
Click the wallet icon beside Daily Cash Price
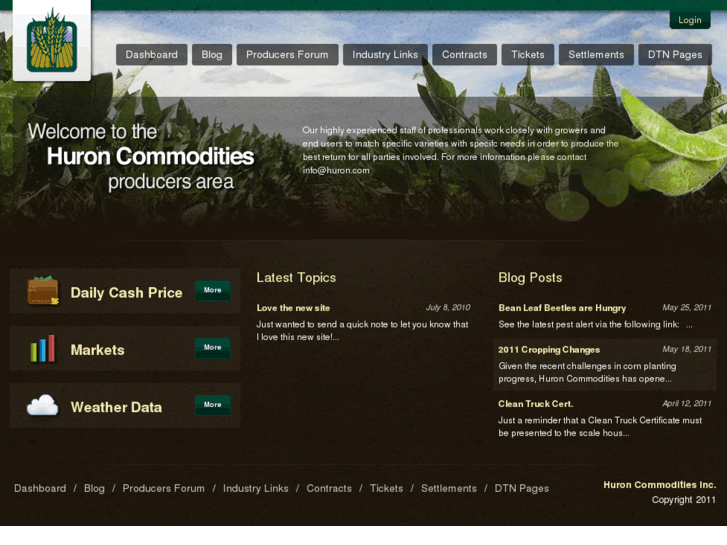click(x=43, y=290)
